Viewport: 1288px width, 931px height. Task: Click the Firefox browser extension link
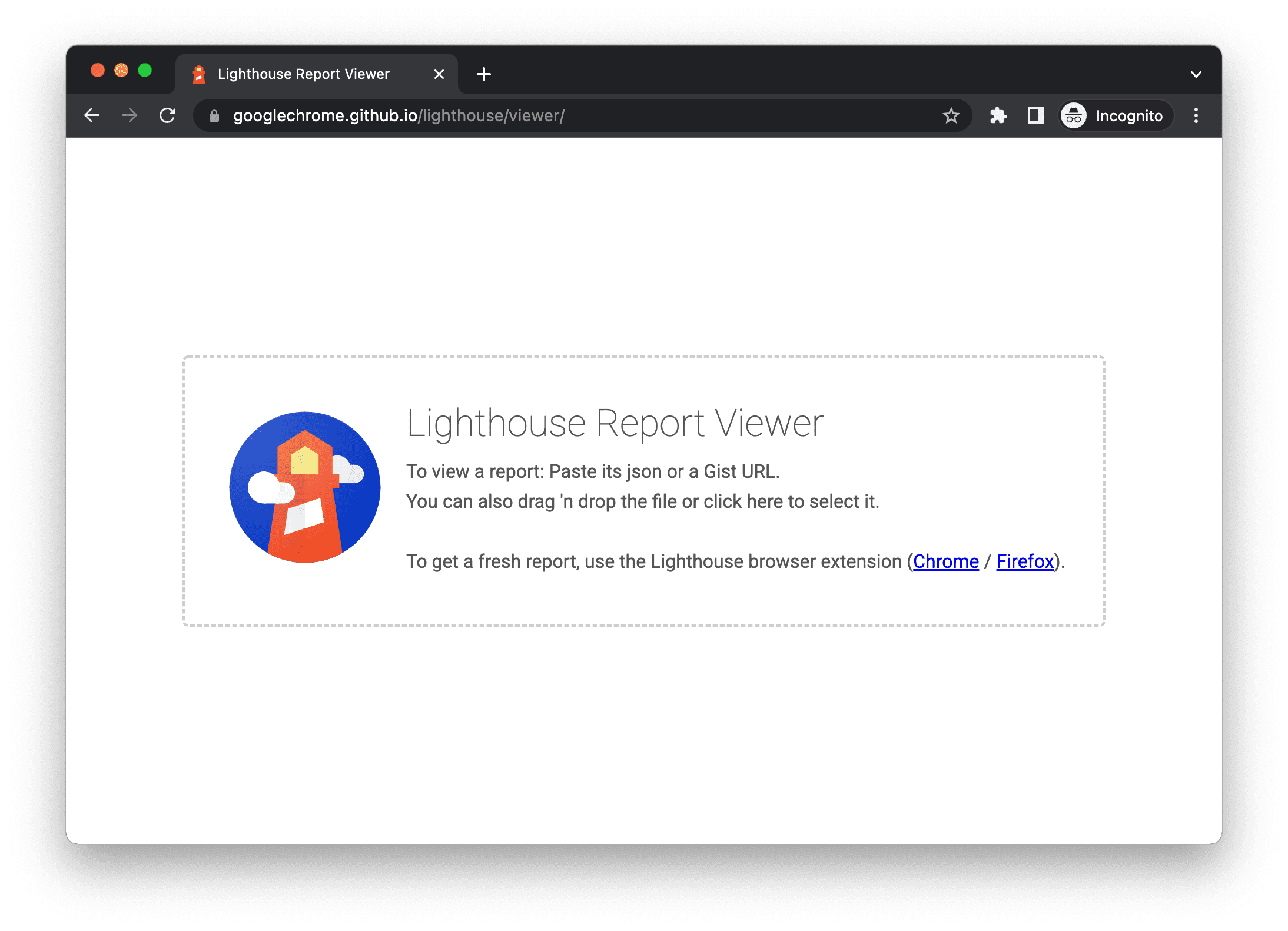(x=1027, y=561)
